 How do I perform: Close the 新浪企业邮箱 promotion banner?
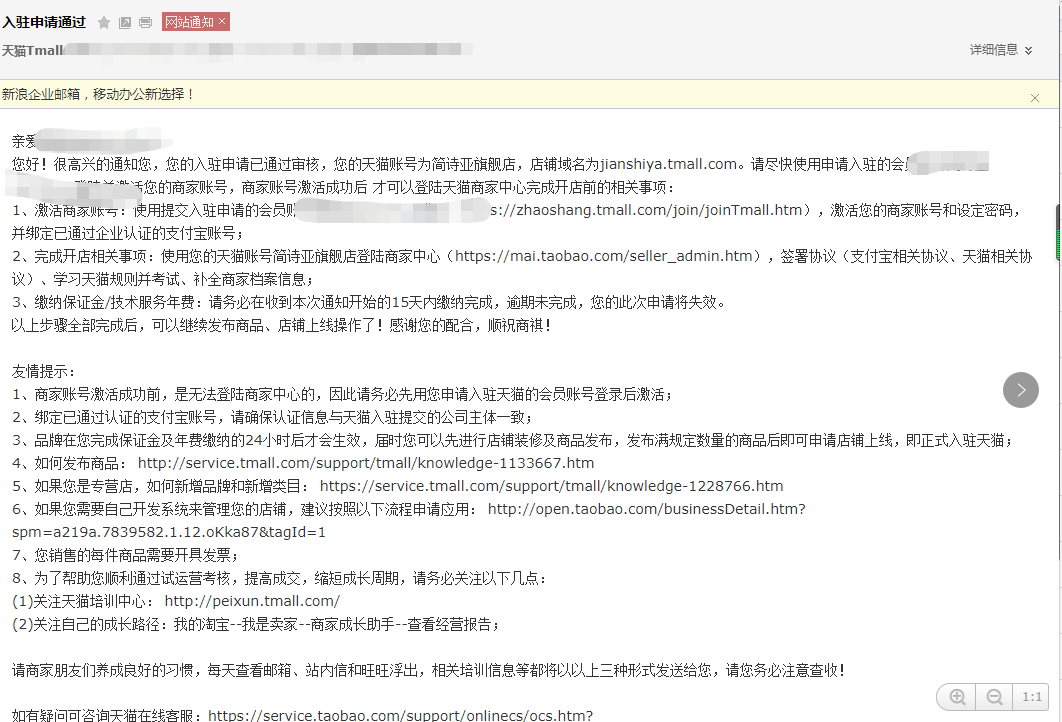click(1035, 98)
